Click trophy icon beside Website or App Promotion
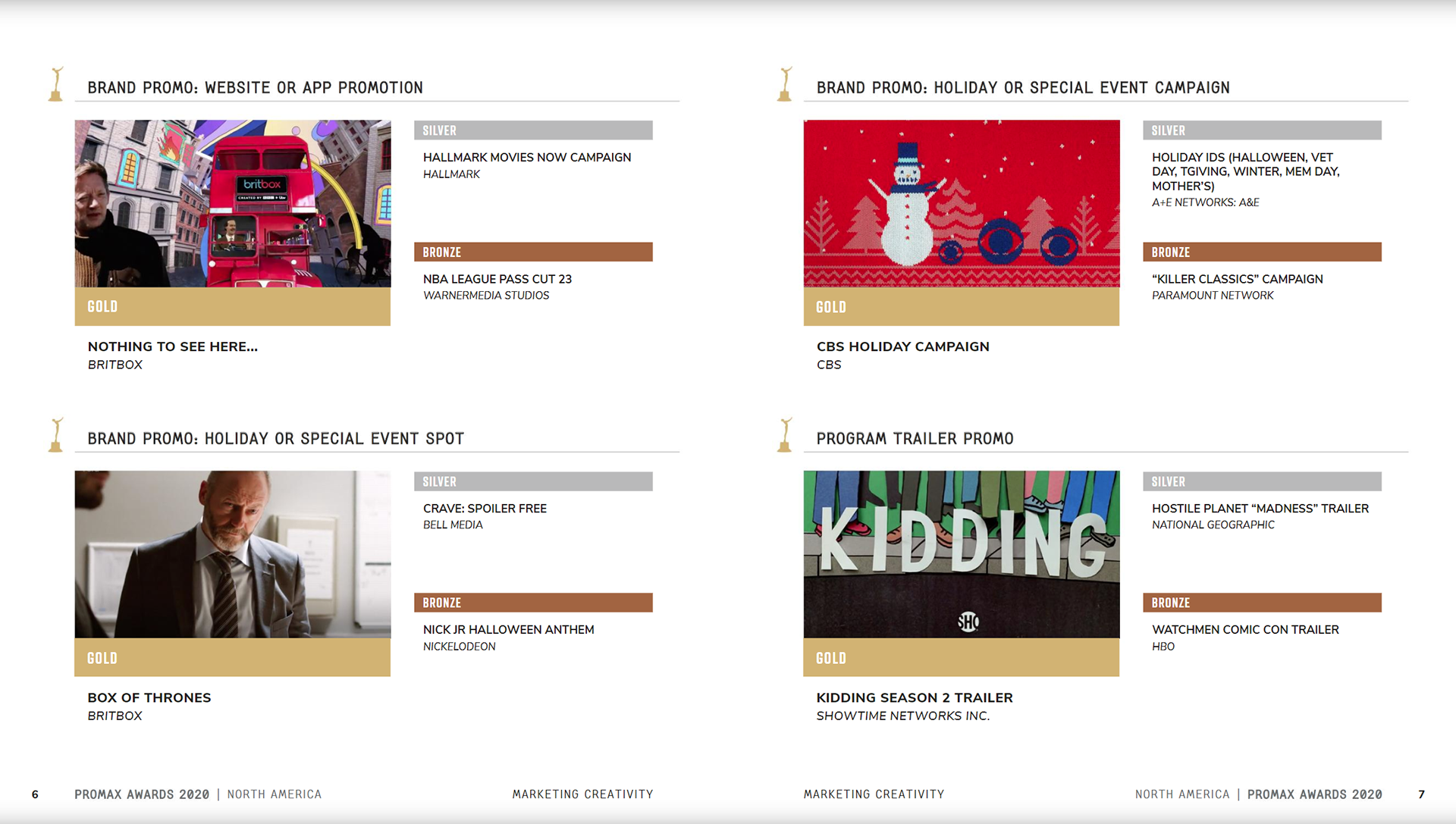 click(x=56, y=84)
